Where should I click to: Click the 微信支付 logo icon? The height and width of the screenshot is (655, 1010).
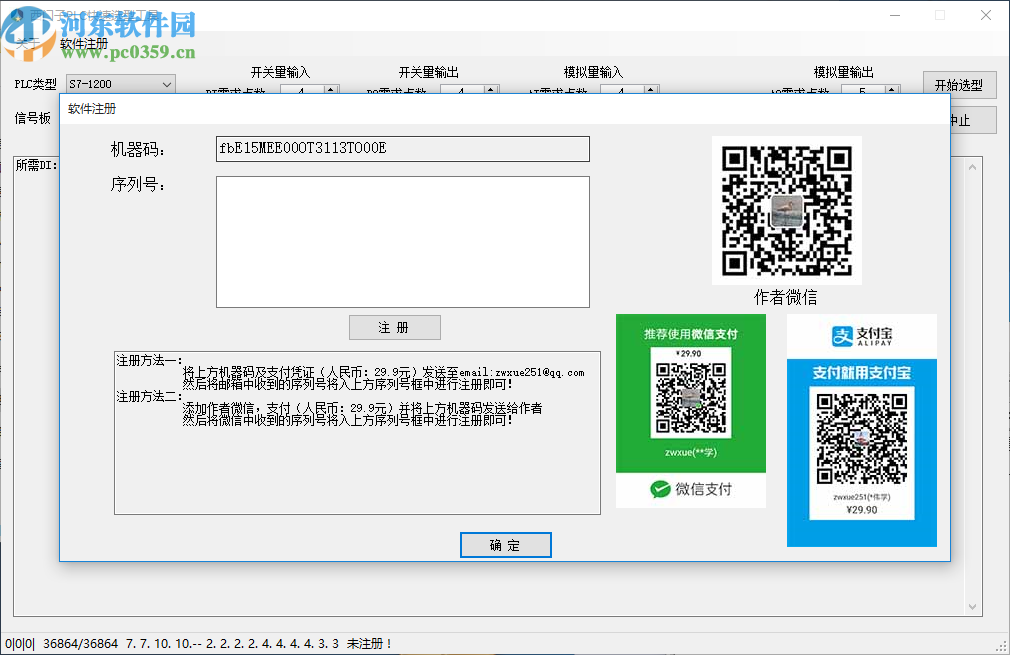tap(660, 489)
